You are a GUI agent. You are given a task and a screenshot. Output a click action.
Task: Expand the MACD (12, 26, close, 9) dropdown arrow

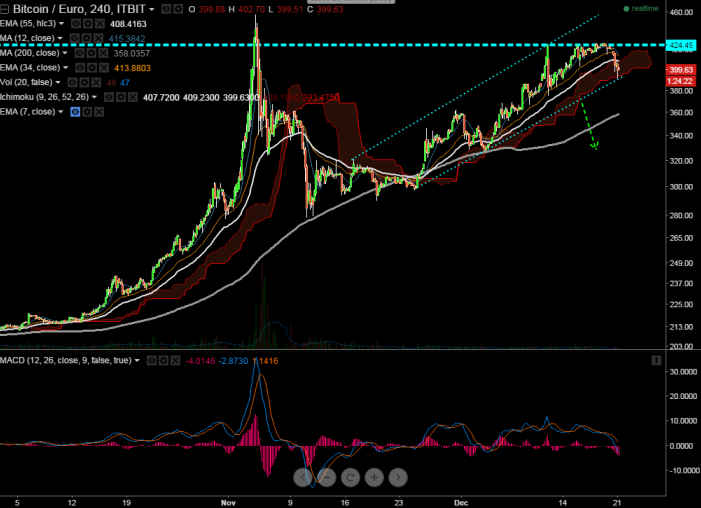click(x=137, y=360)
